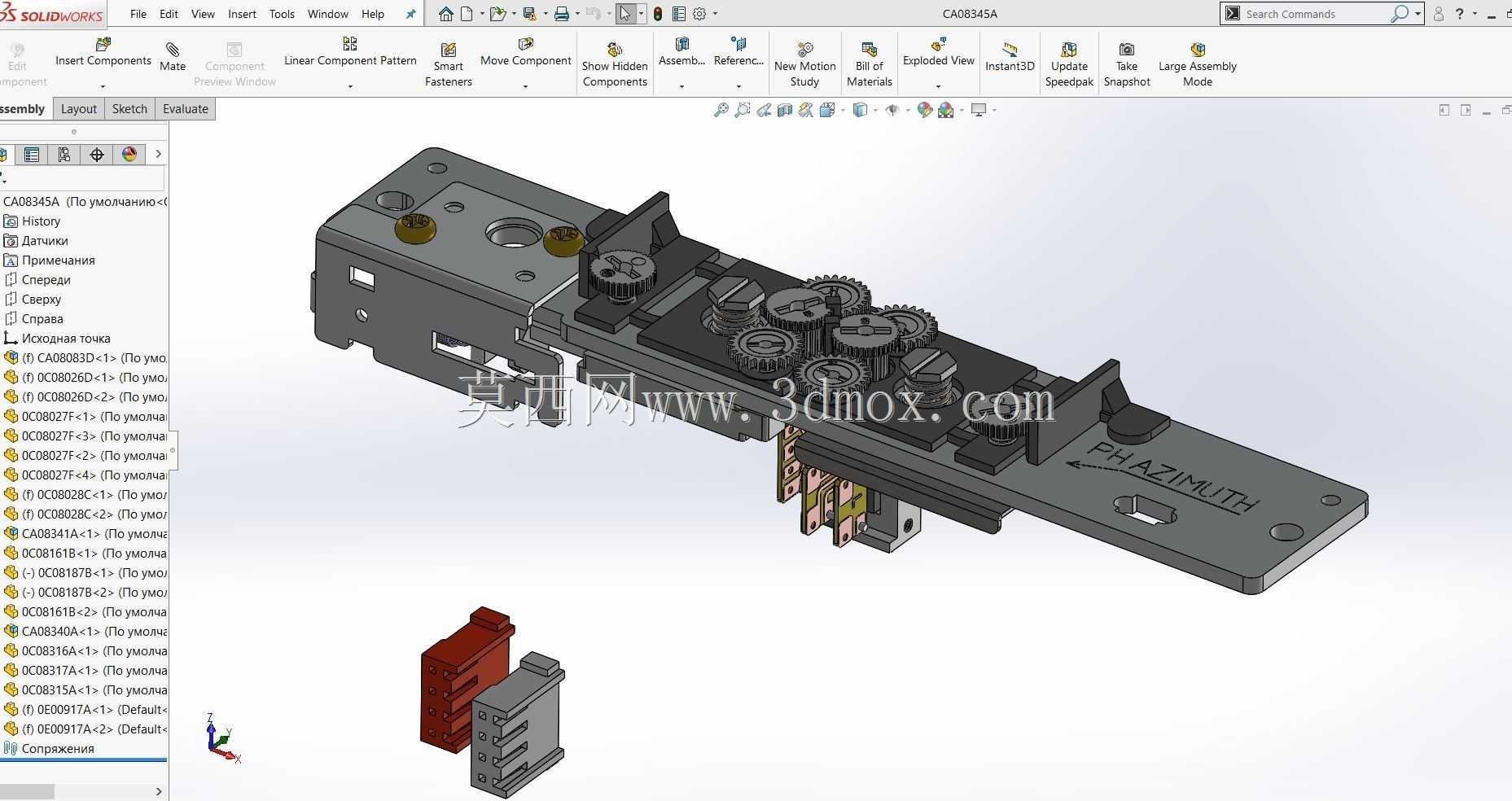Create a new document with New icon

[x=467, y=14]
